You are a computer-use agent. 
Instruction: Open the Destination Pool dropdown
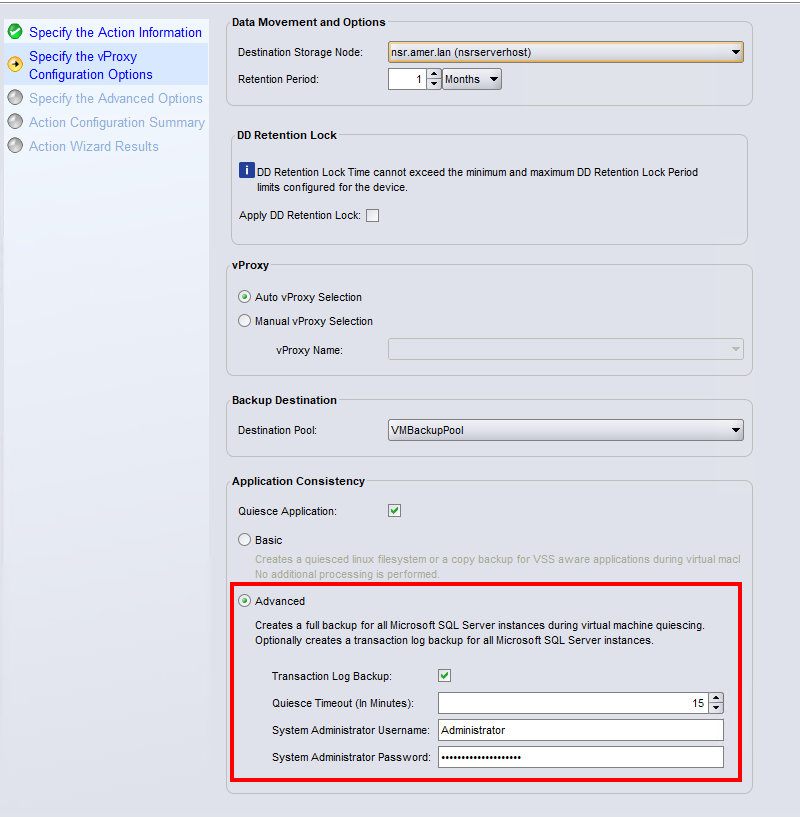[735, 429]
